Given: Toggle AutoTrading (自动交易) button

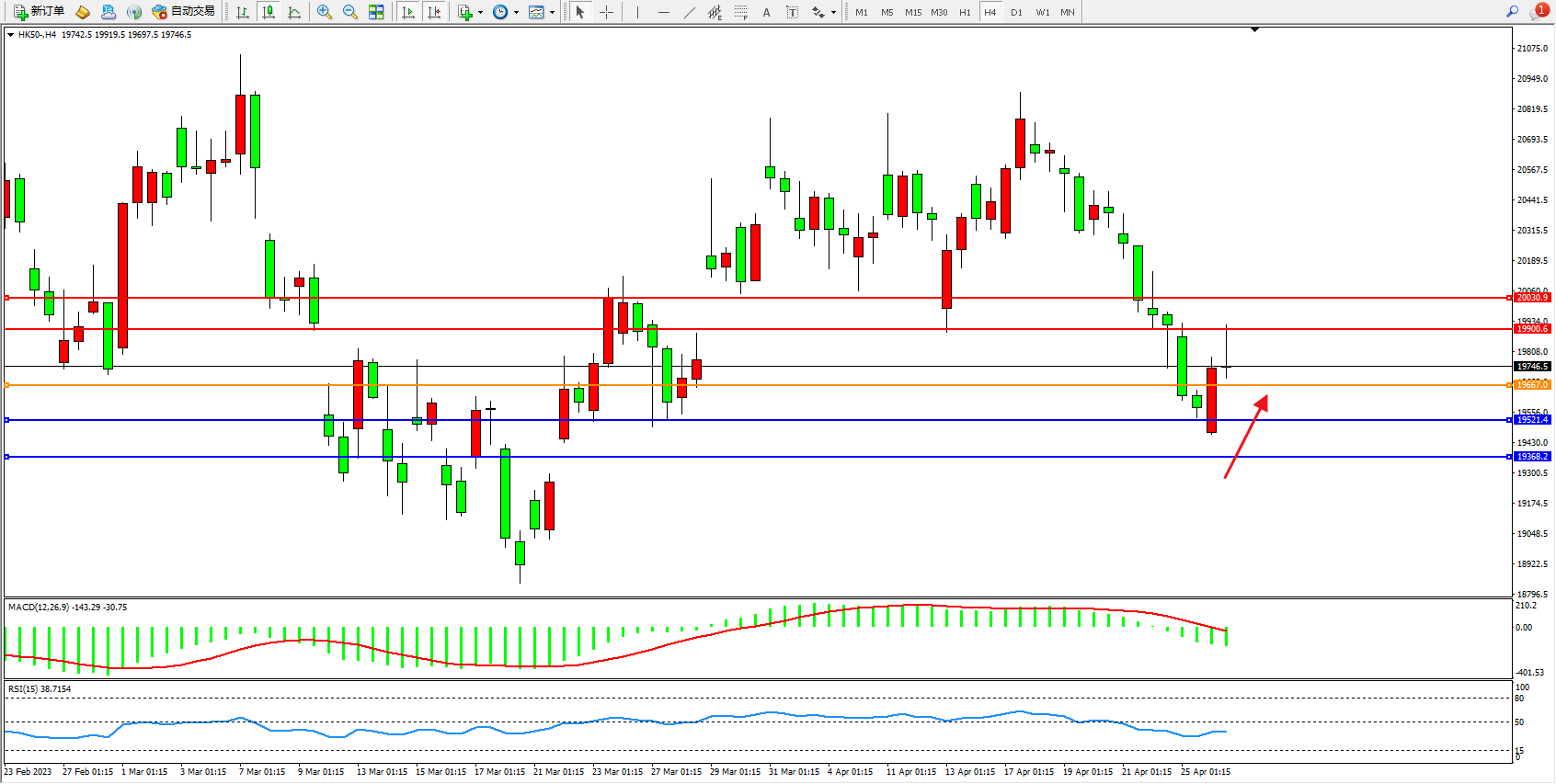Looking at the screenshot, I should (x=183, y=12).
